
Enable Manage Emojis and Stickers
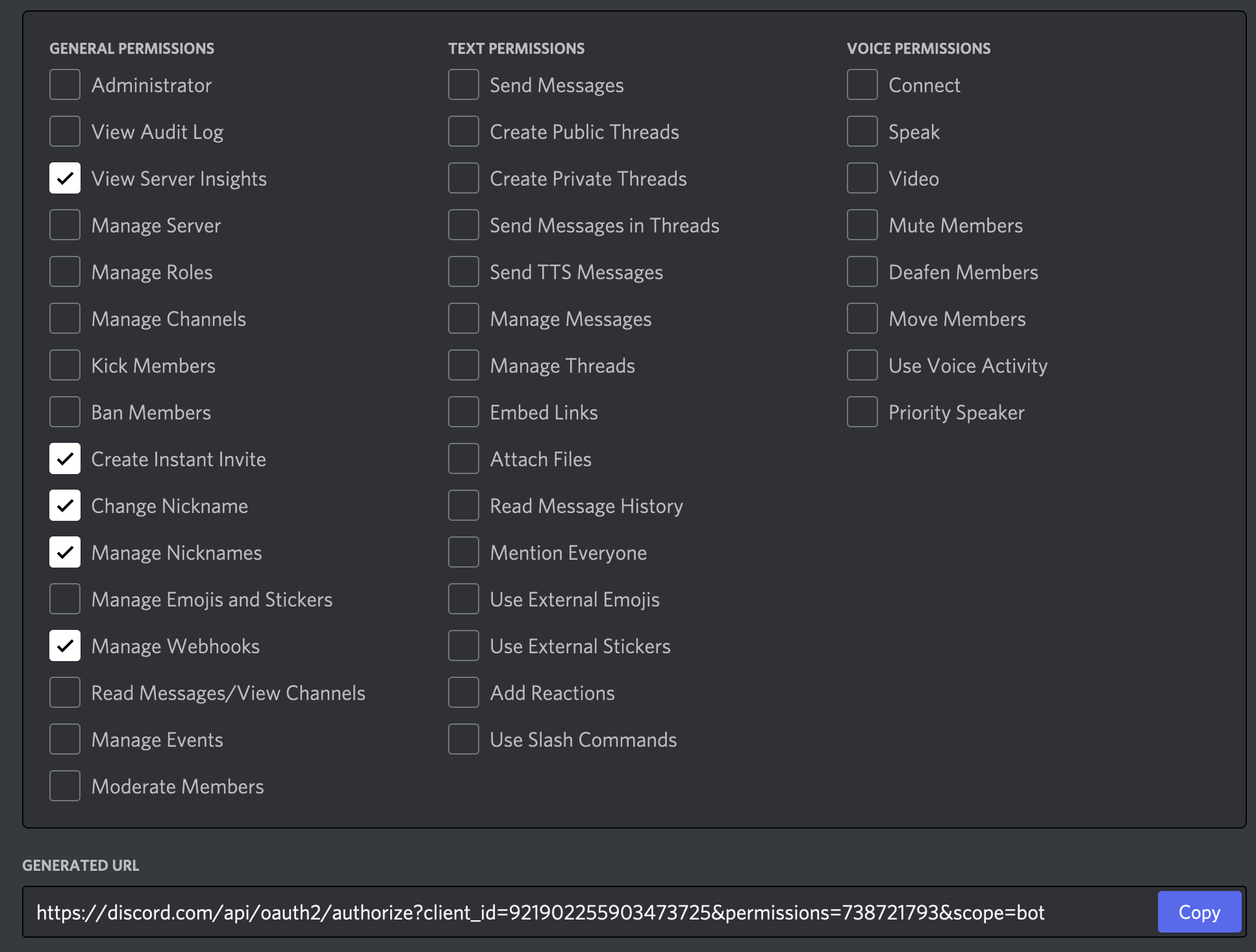point(65,599)
